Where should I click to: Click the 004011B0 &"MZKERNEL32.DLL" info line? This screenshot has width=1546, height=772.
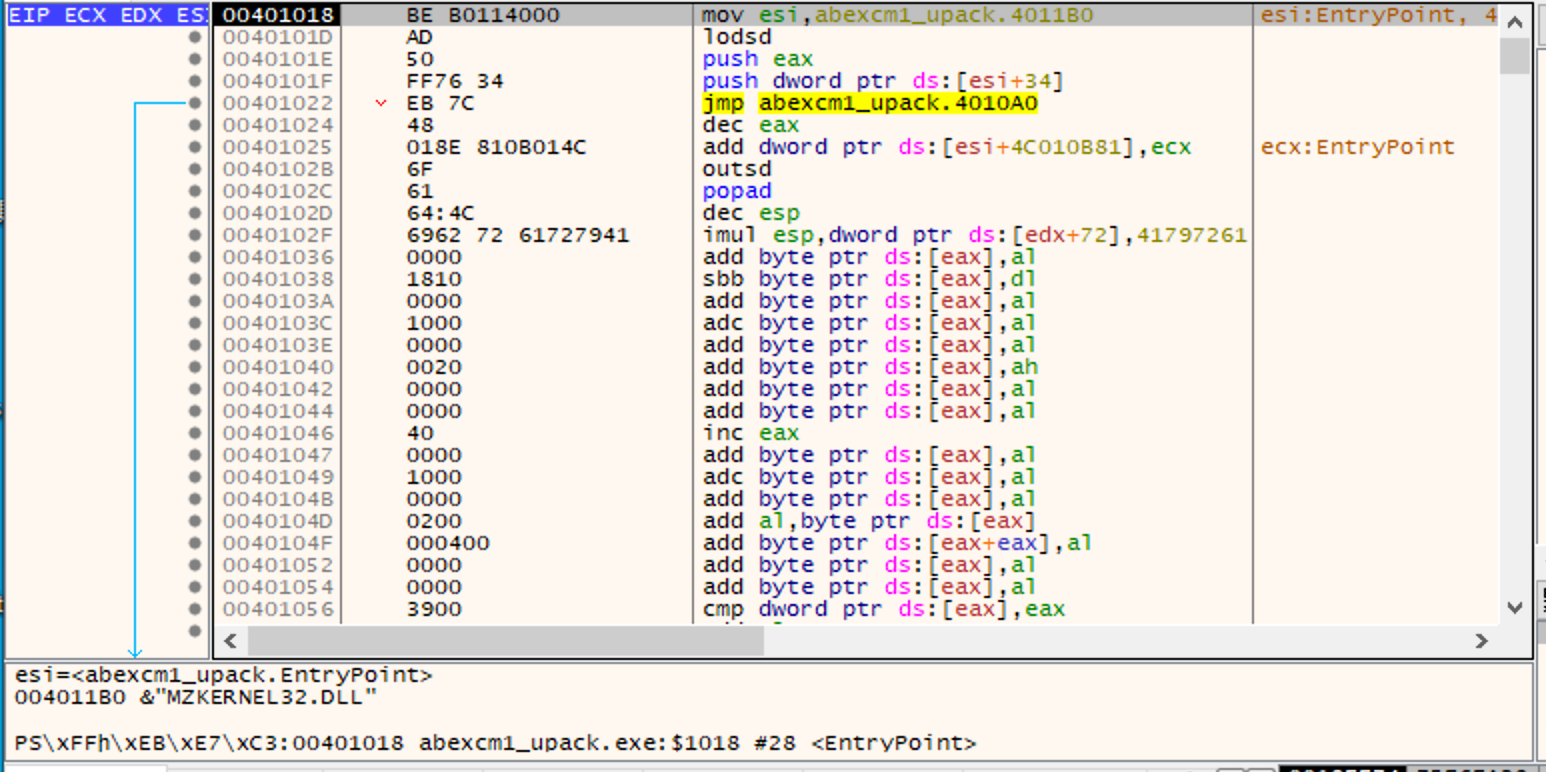196,697
